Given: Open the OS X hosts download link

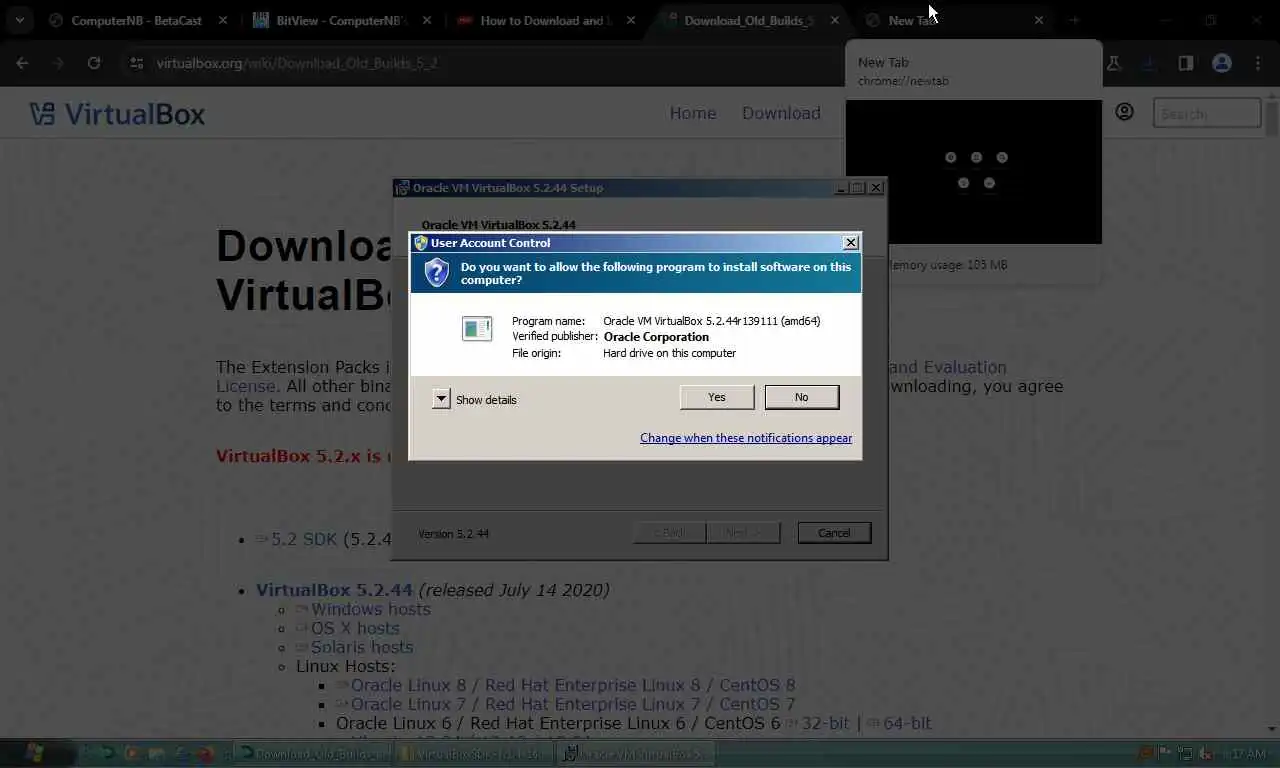Looking at the screenshot, I should [355, 628].
